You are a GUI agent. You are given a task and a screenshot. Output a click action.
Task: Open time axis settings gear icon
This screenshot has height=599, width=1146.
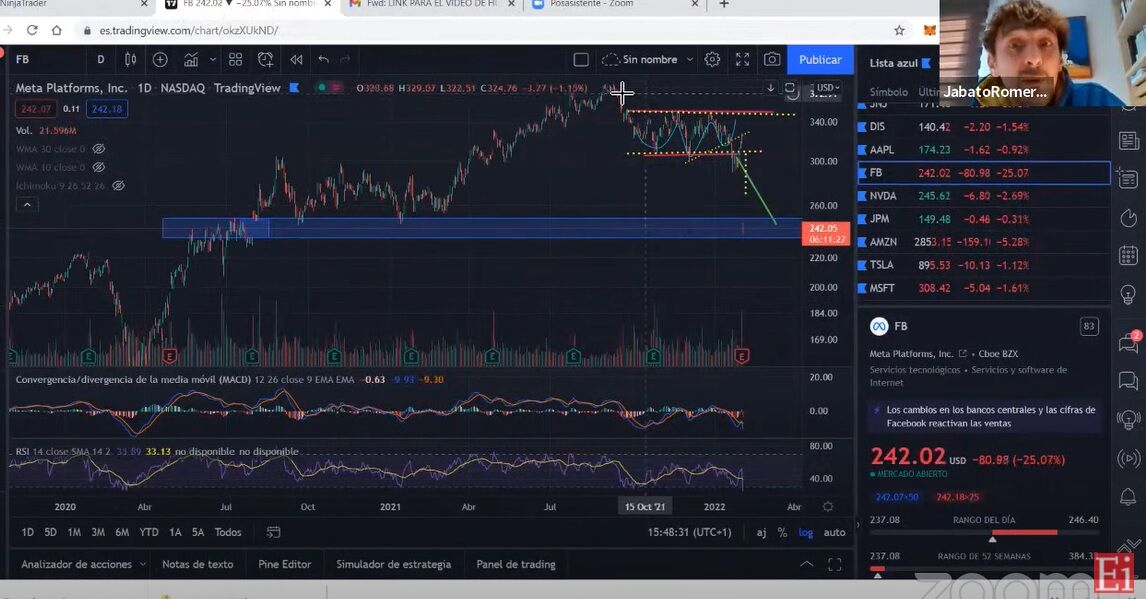click(x=828, y=506)
